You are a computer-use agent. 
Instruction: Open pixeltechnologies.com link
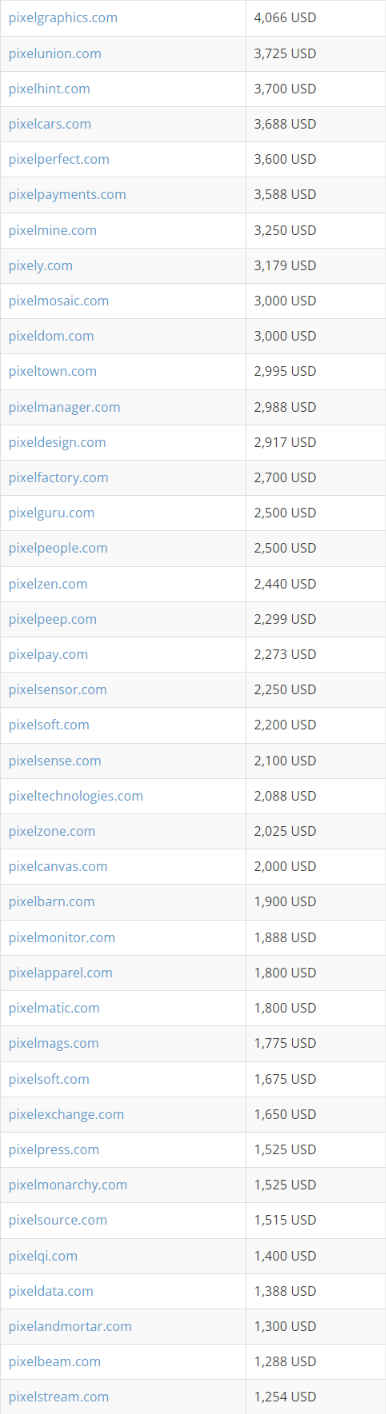tap(76, 796)
